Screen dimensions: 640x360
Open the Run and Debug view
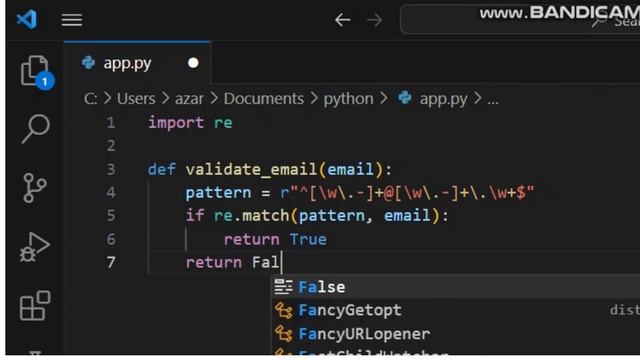(34, 247)
